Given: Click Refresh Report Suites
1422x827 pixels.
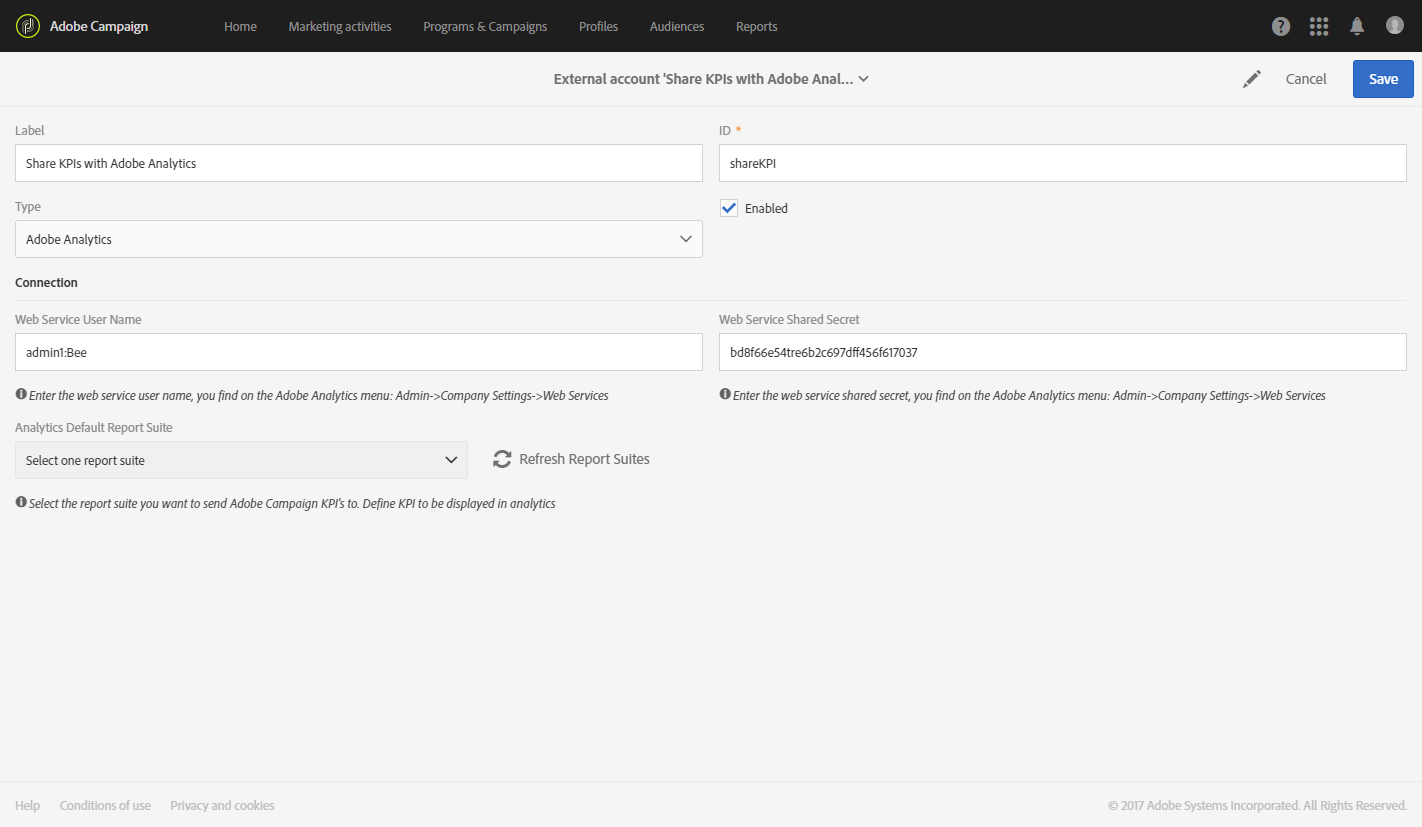Looking at the screenshot, I should 584,459.
